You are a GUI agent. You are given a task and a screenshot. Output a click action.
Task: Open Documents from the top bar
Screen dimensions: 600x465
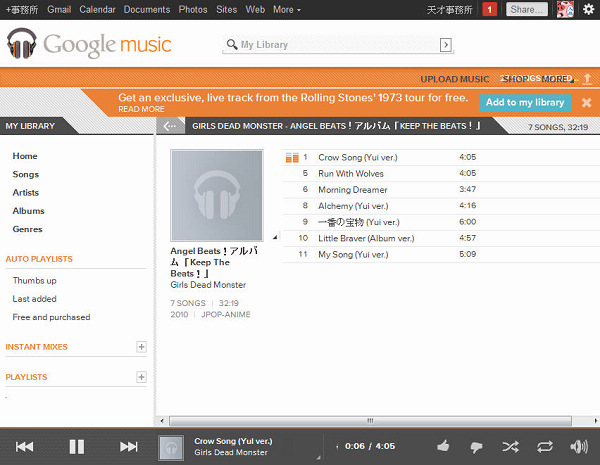click(147, 10)
